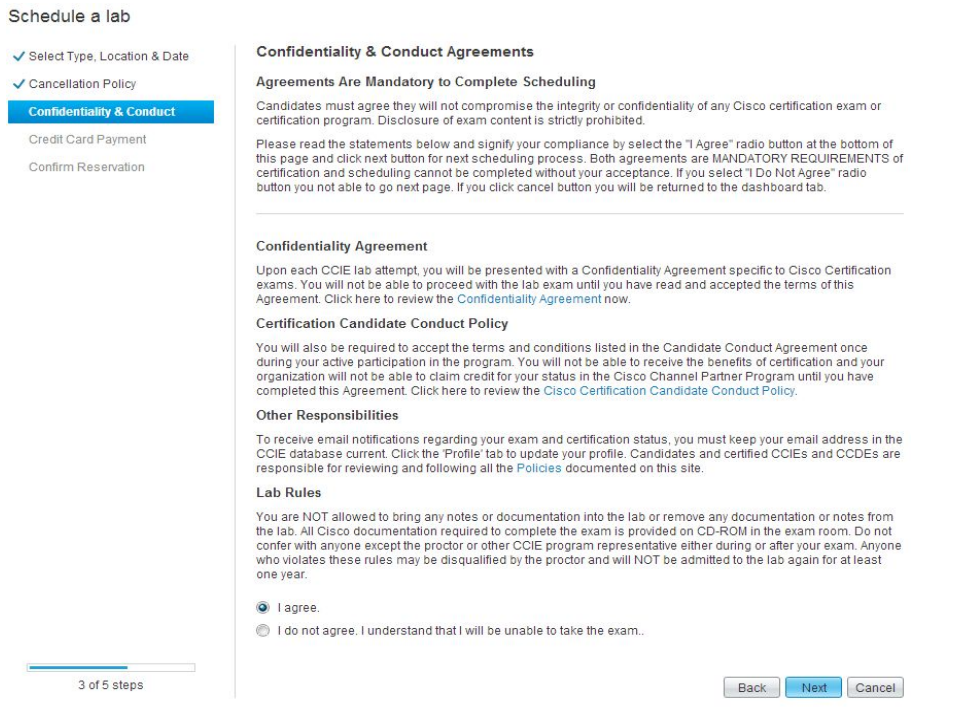Image resolution: width=957 pixels, height=707 pixels.
Task: Click checkmark icon beside Cancellation Policy
Action: 19,84
